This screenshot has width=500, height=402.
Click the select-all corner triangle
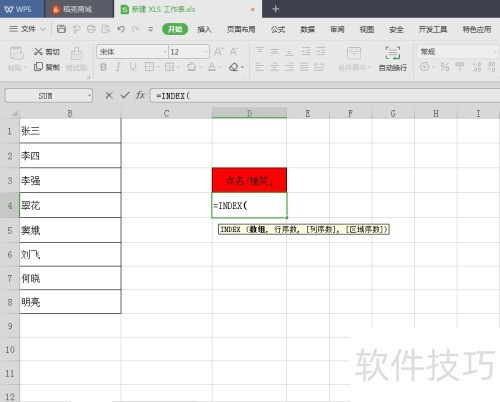coord(14,114)
